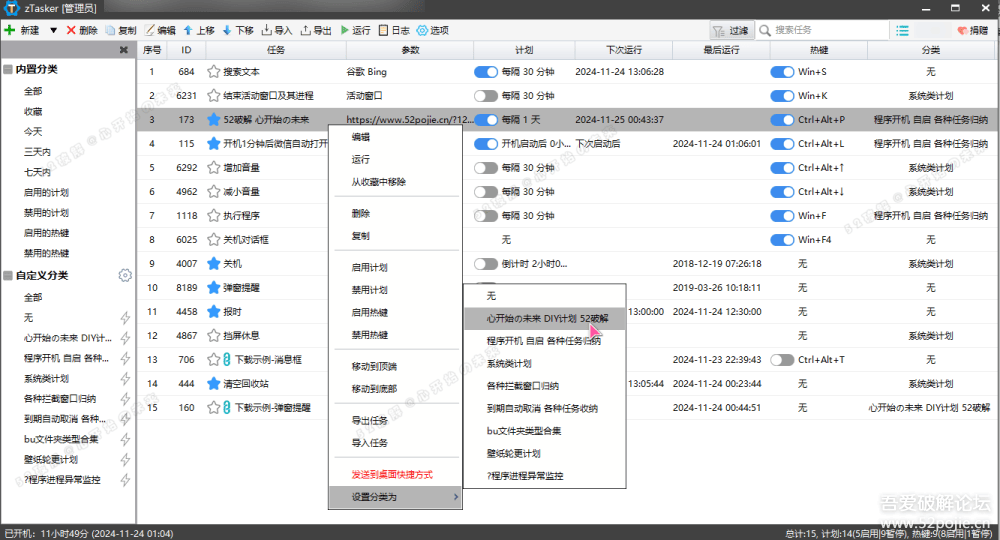Click the 导入 import toolbar icon
Viewport: 1000px width, 540px height.
pyautogui.click(x=267, y=30)
